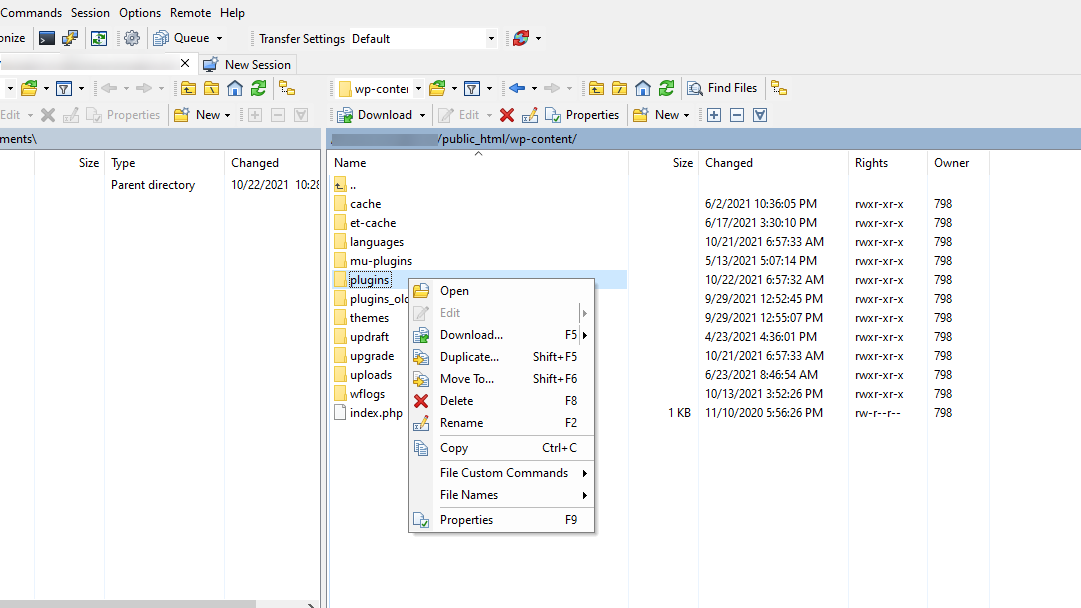Choose Rename in the context menu
Image resolution: width=1081 pixels, height=608 pixels.
click(501, 423)
